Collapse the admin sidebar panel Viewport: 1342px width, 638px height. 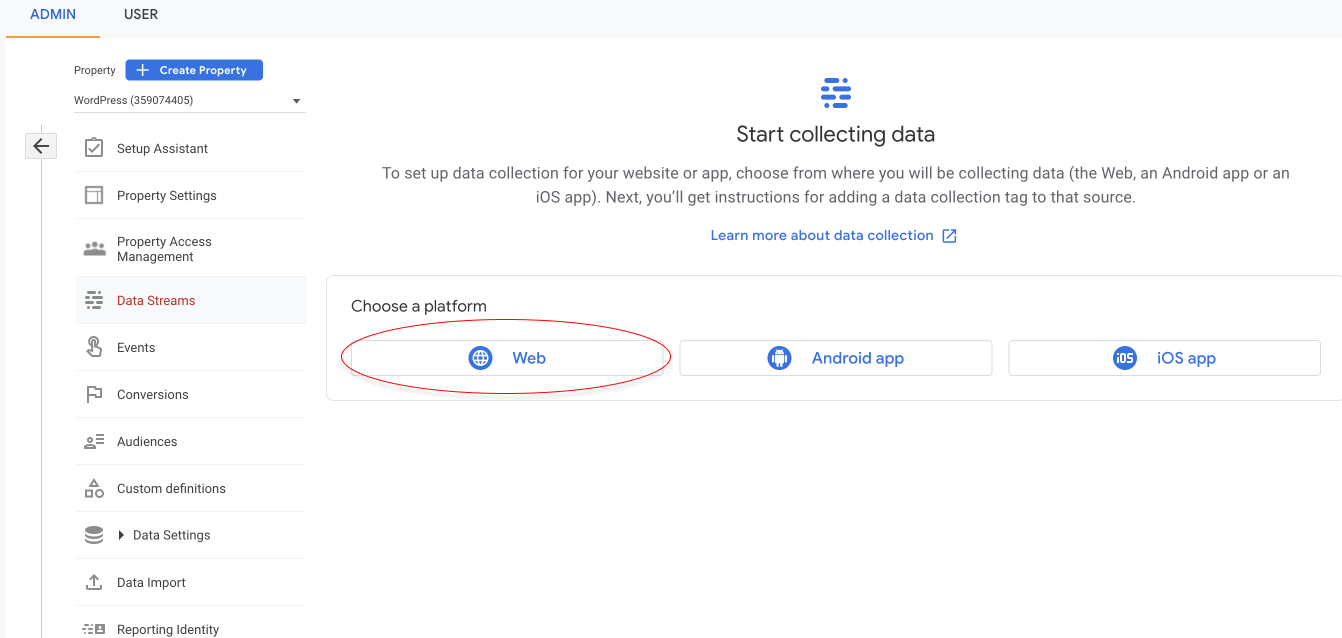(41, 145)
